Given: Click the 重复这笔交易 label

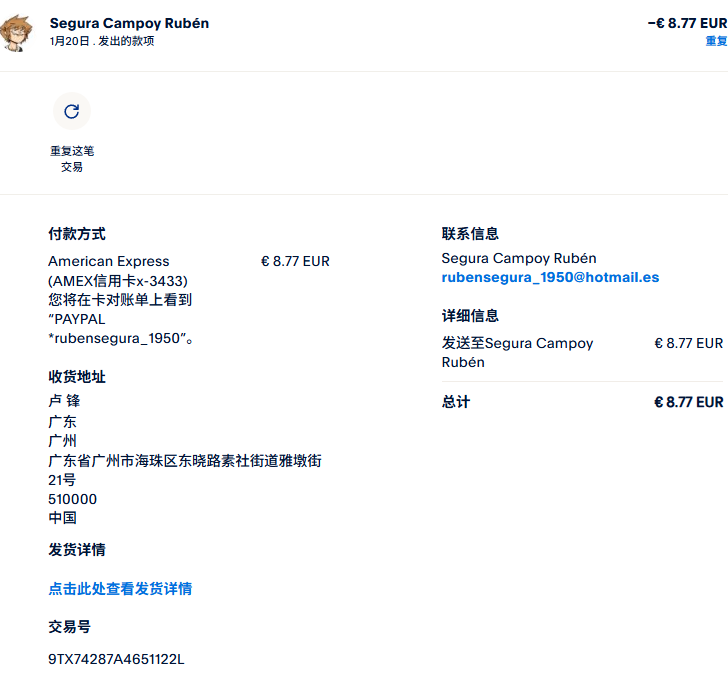Looking at the screenshot, I should pyautogui.click(x=72, y=159).
